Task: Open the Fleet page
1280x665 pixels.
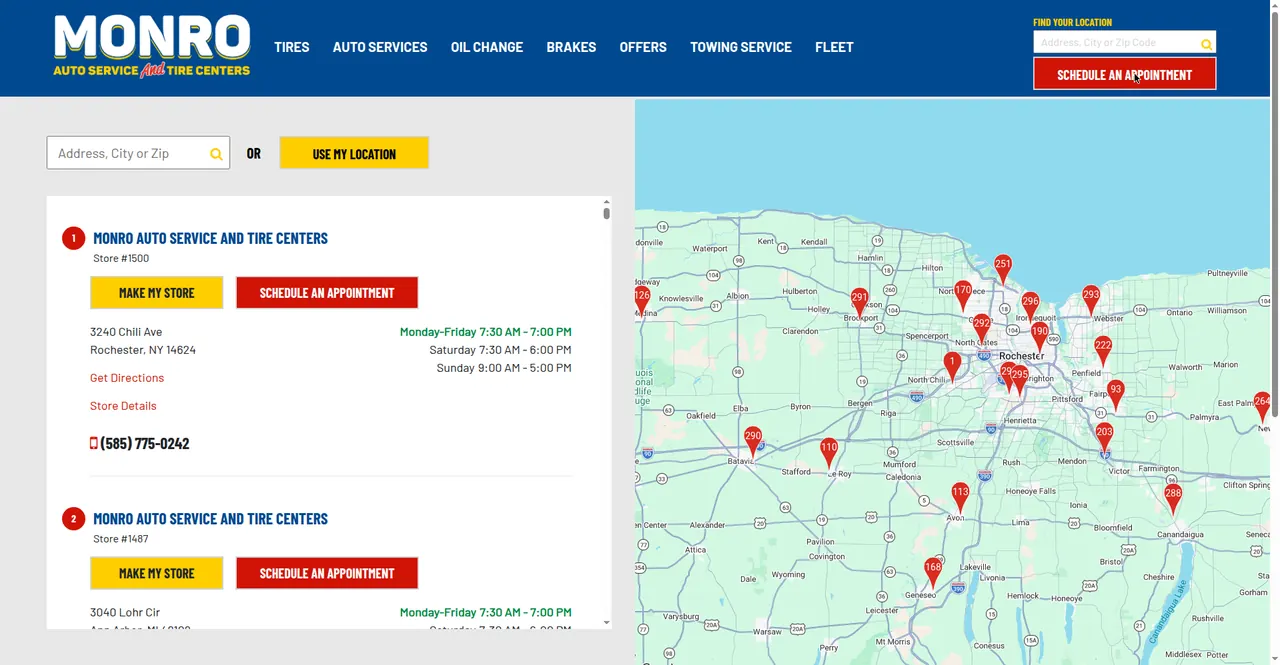Action: pyautogui.click(x=834, y=47)
